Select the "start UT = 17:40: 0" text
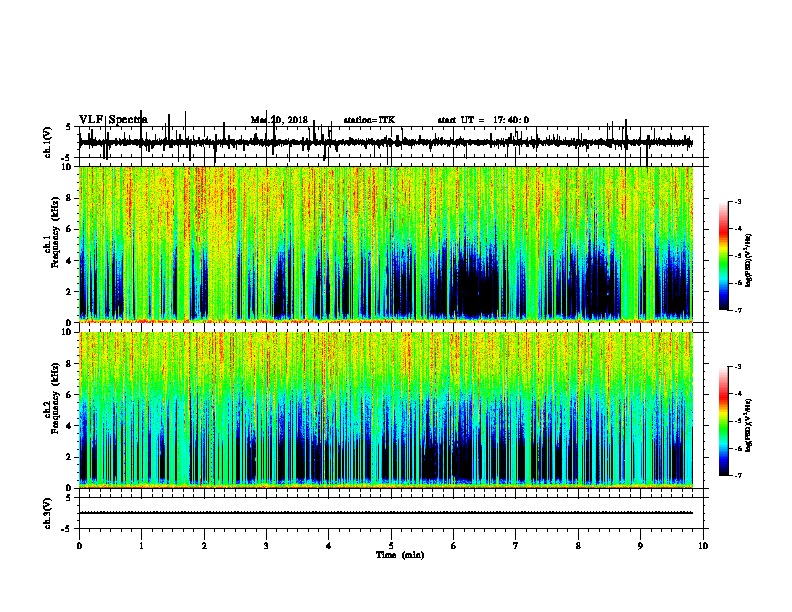The width and height of the screenshot is (792, 612). point(483,120)
